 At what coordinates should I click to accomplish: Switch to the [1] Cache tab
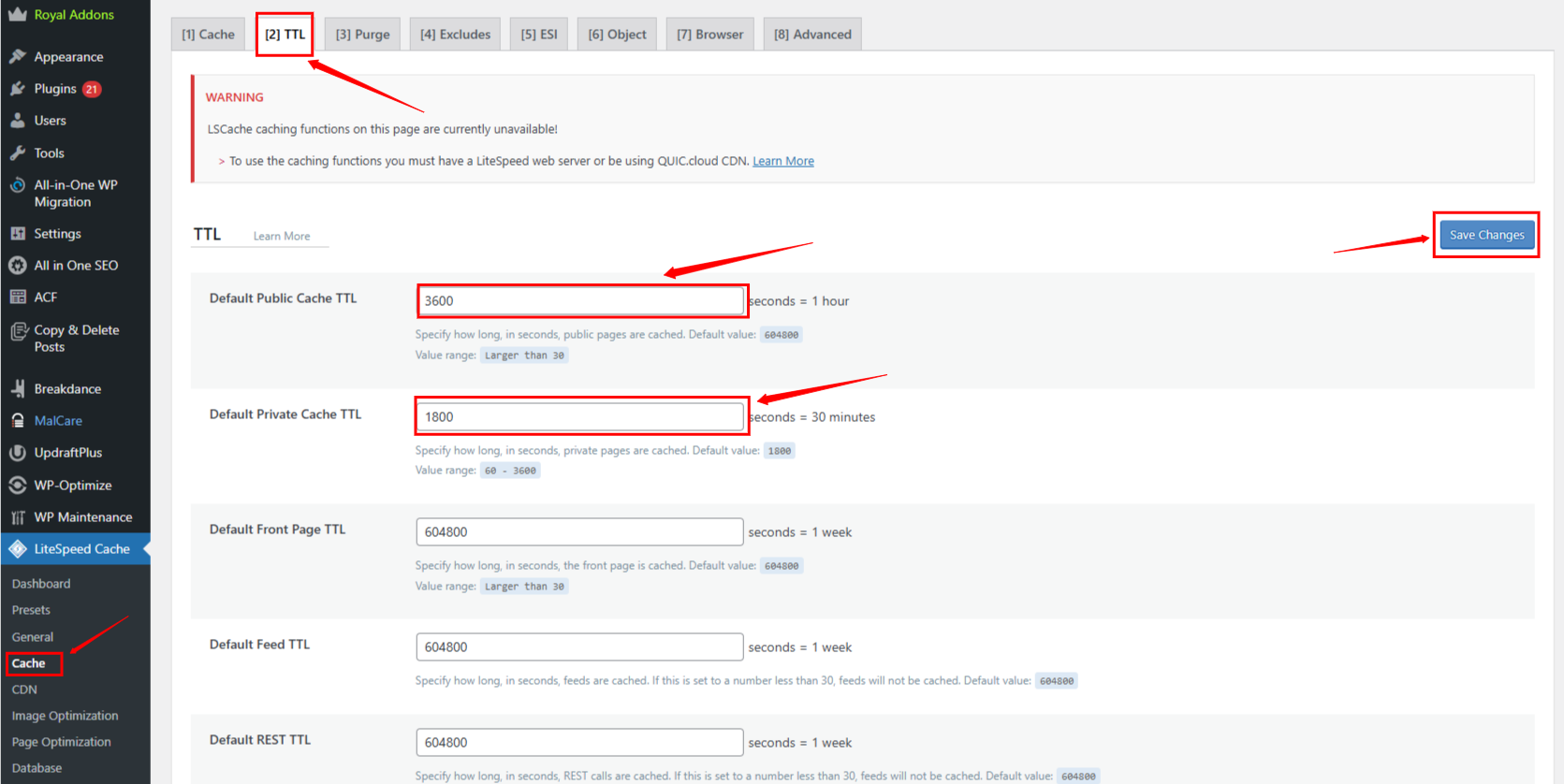coord(208,35)
